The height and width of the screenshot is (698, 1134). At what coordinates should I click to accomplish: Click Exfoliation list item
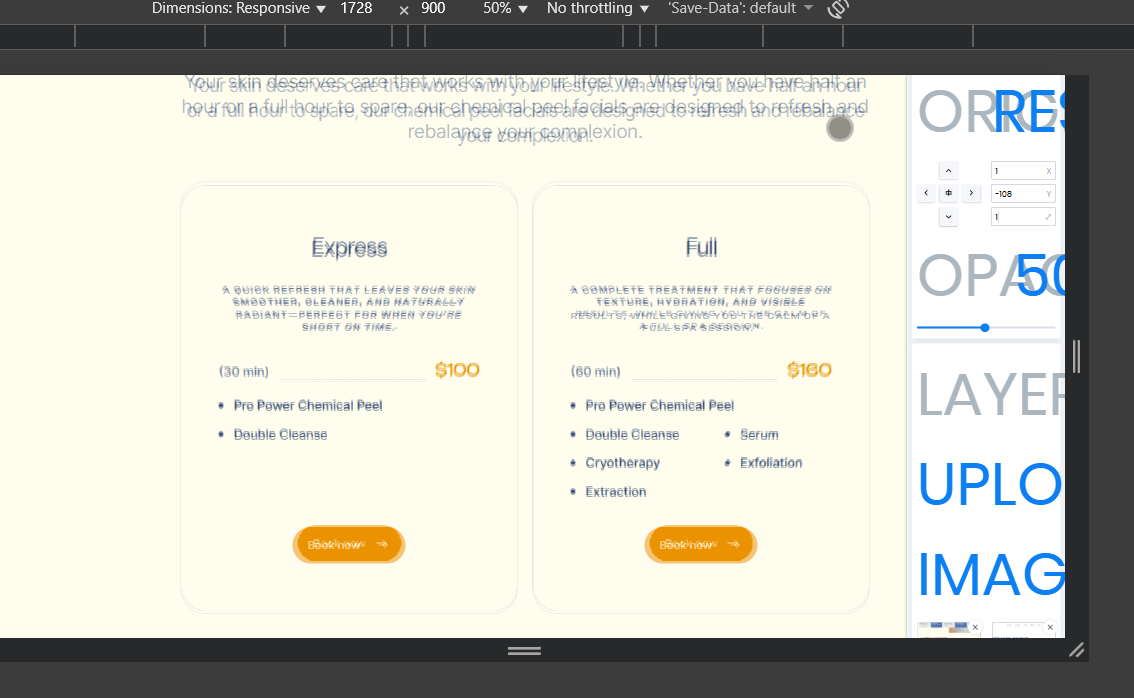pos(771,463)
